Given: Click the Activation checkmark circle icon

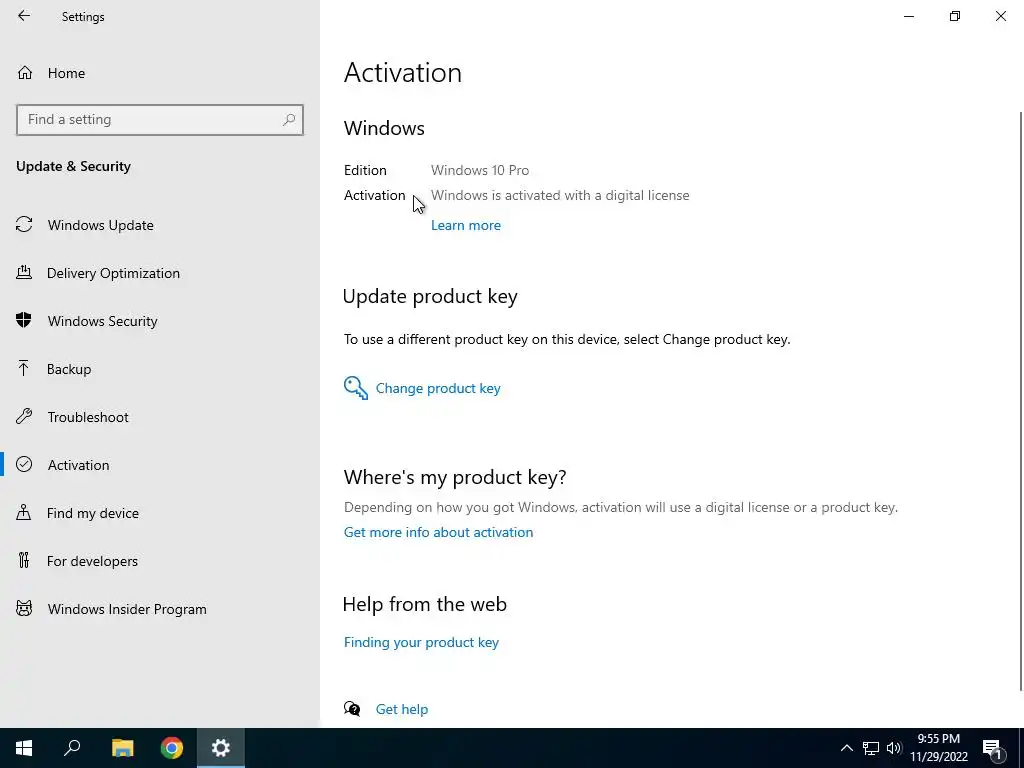Looking at the screenshot, I should [24, 464].
